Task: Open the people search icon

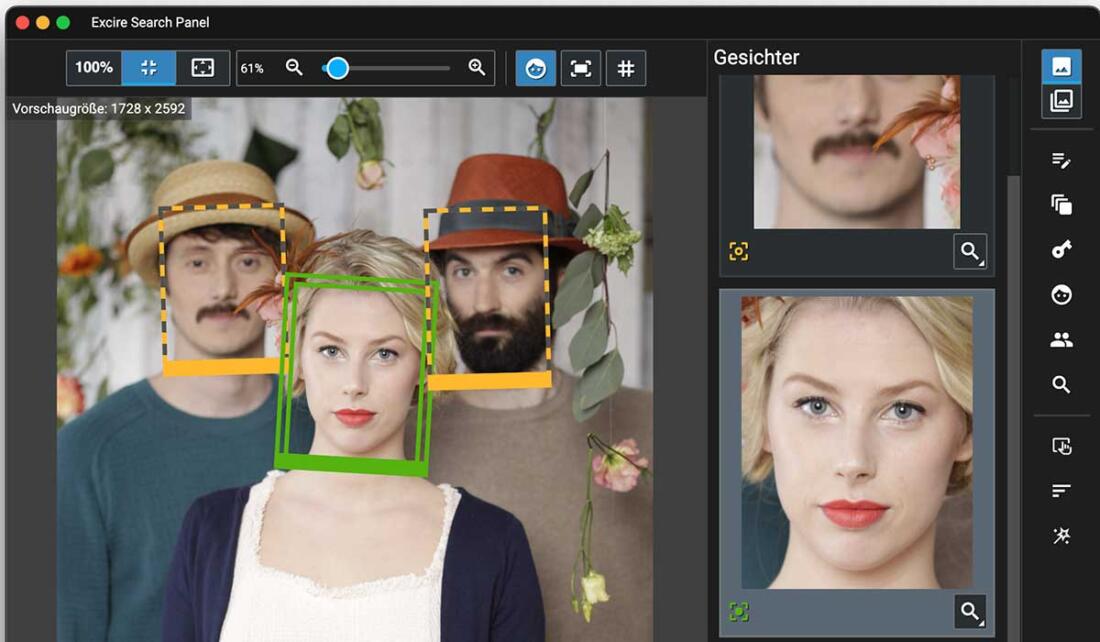Action: coord(1061,340)
